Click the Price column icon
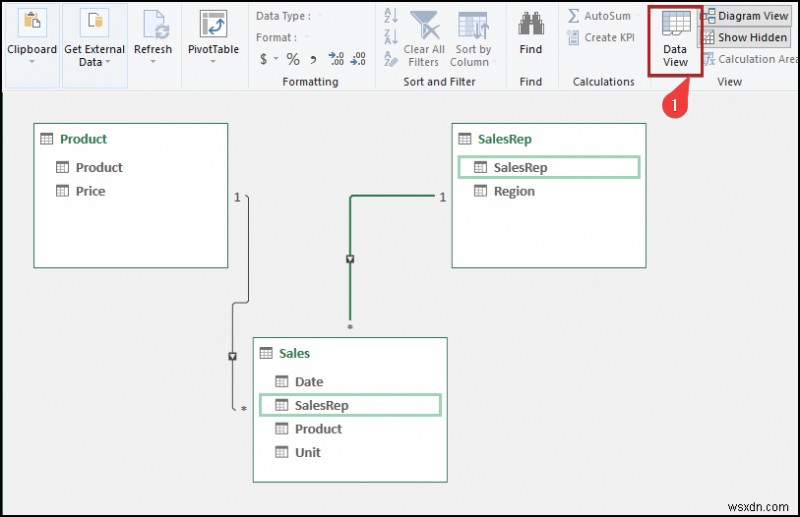 tap(62, 191)
